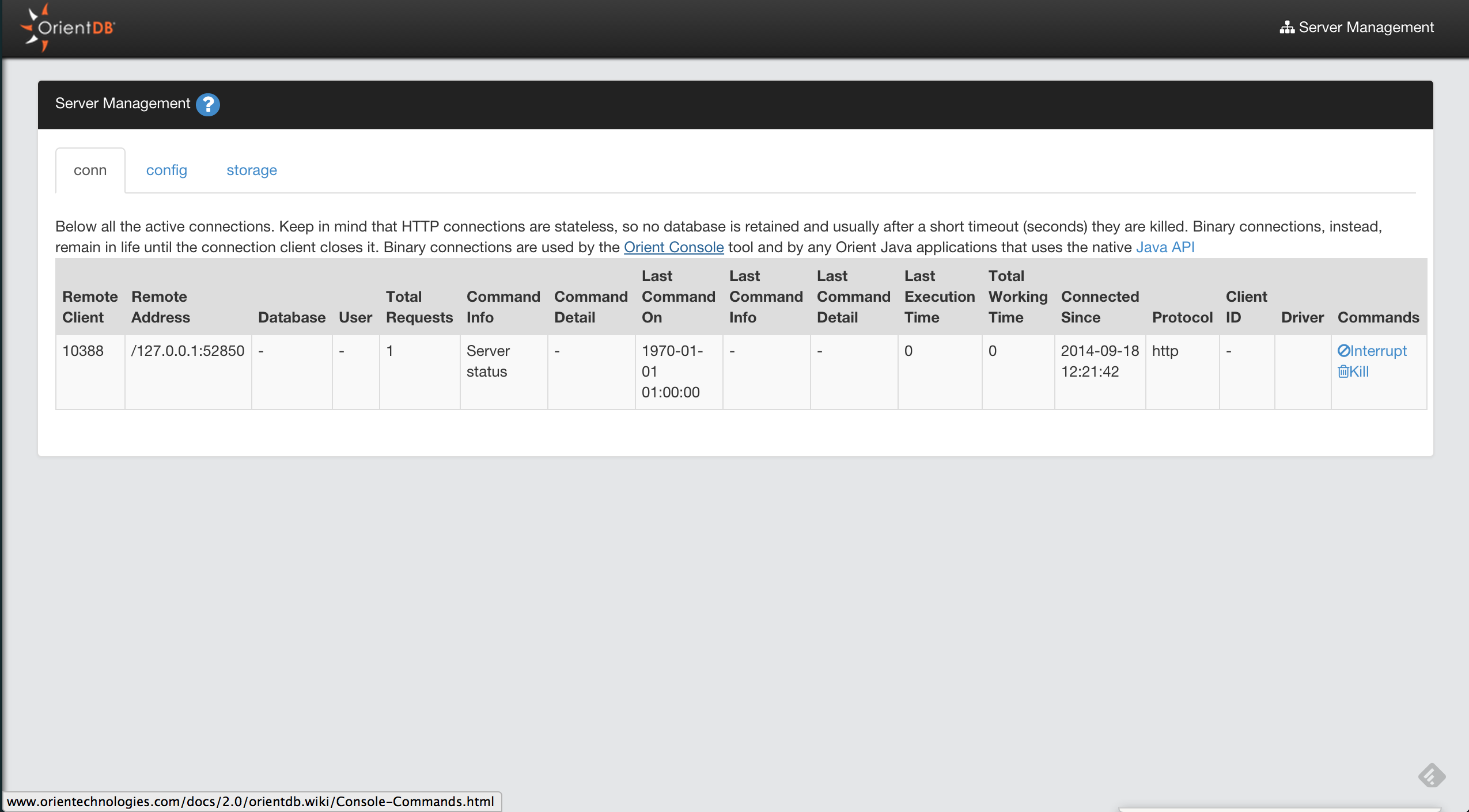
Task: Click the Remote Client column header
Action: (90, 307)
